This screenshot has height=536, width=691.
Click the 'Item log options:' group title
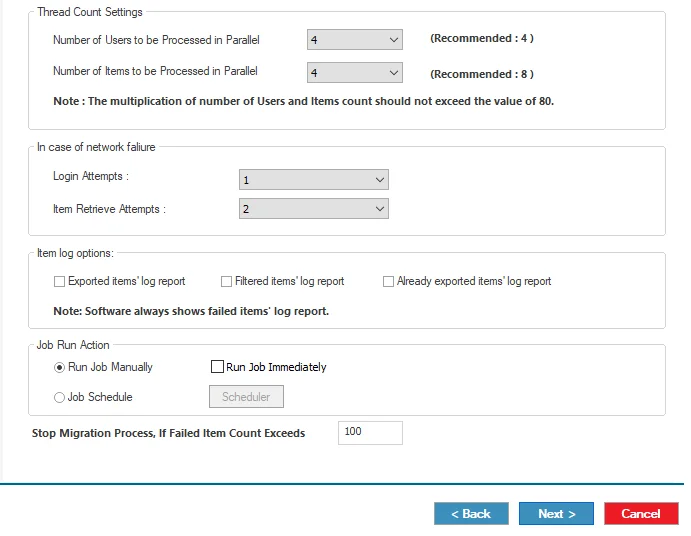click(75, 253)
